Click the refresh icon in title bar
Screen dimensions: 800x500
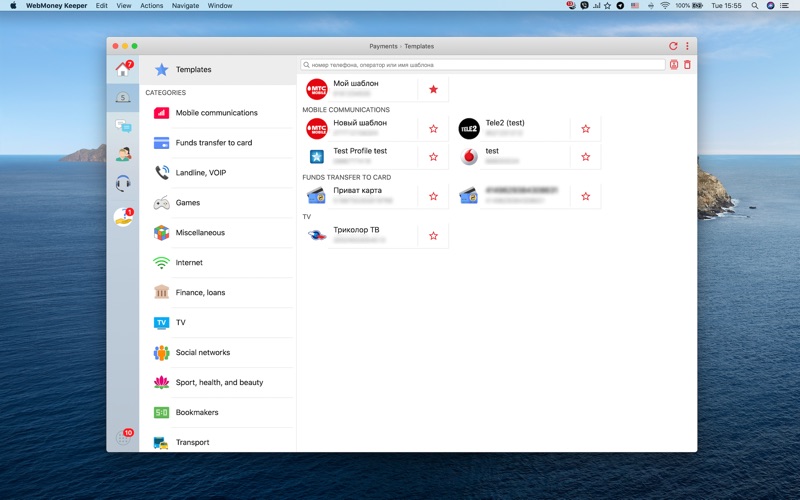673,46
